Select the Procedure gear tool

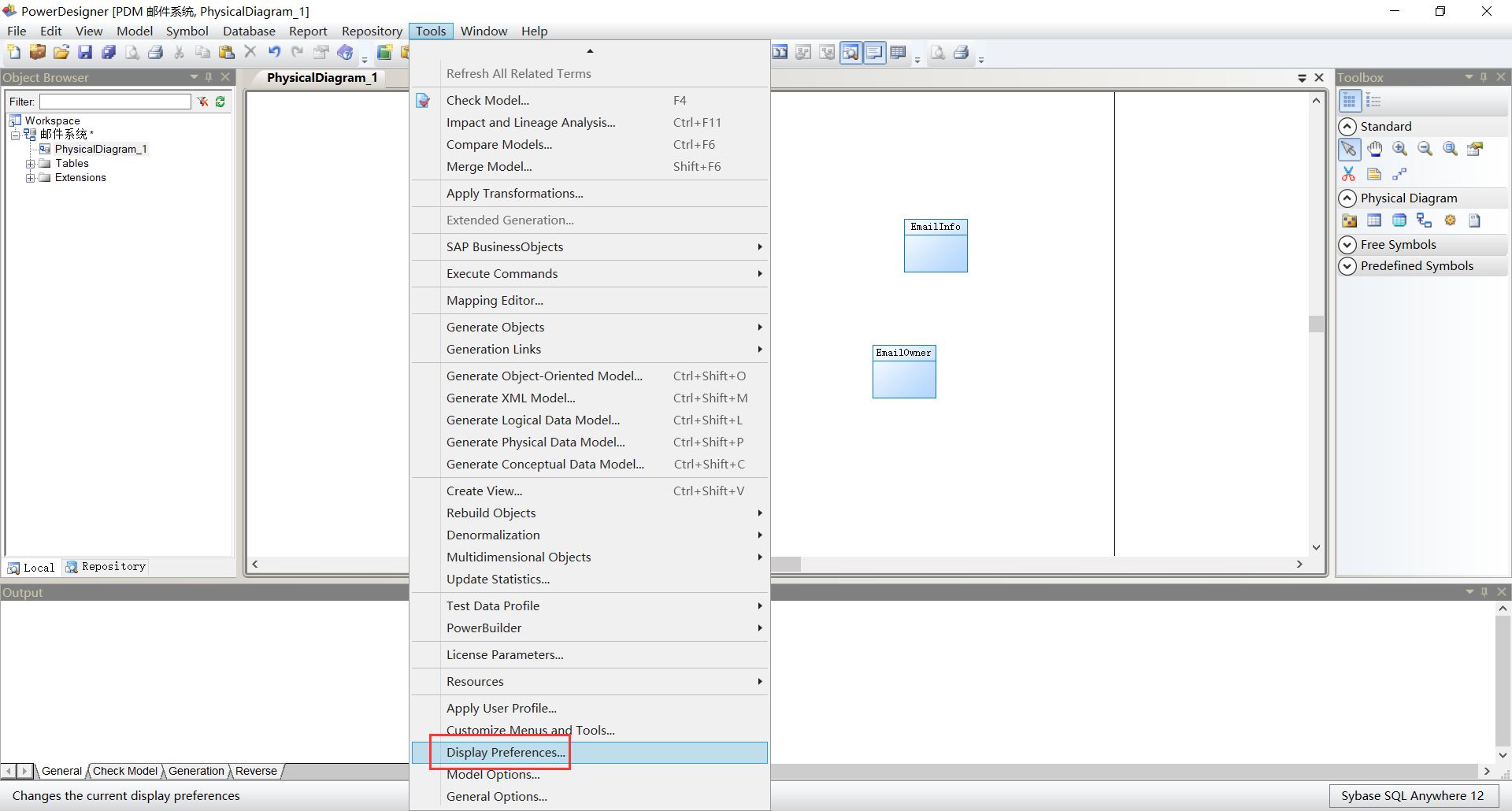pyautogui.click(x=1450, y=220)
